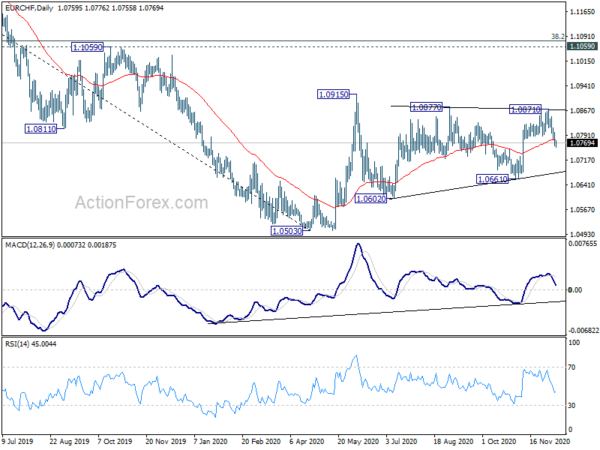Click the MACD -0.006822 axis value
The width and height of the screenshot is (600, 450).
tap(583, 330)
